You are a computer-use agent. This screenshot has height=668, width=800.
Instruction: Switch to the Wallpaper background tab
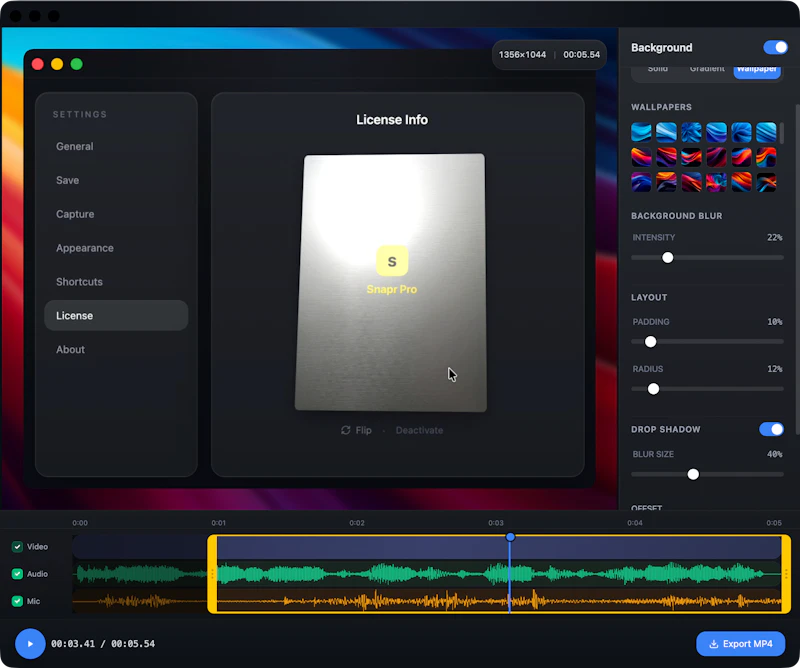tap(757, 70)
